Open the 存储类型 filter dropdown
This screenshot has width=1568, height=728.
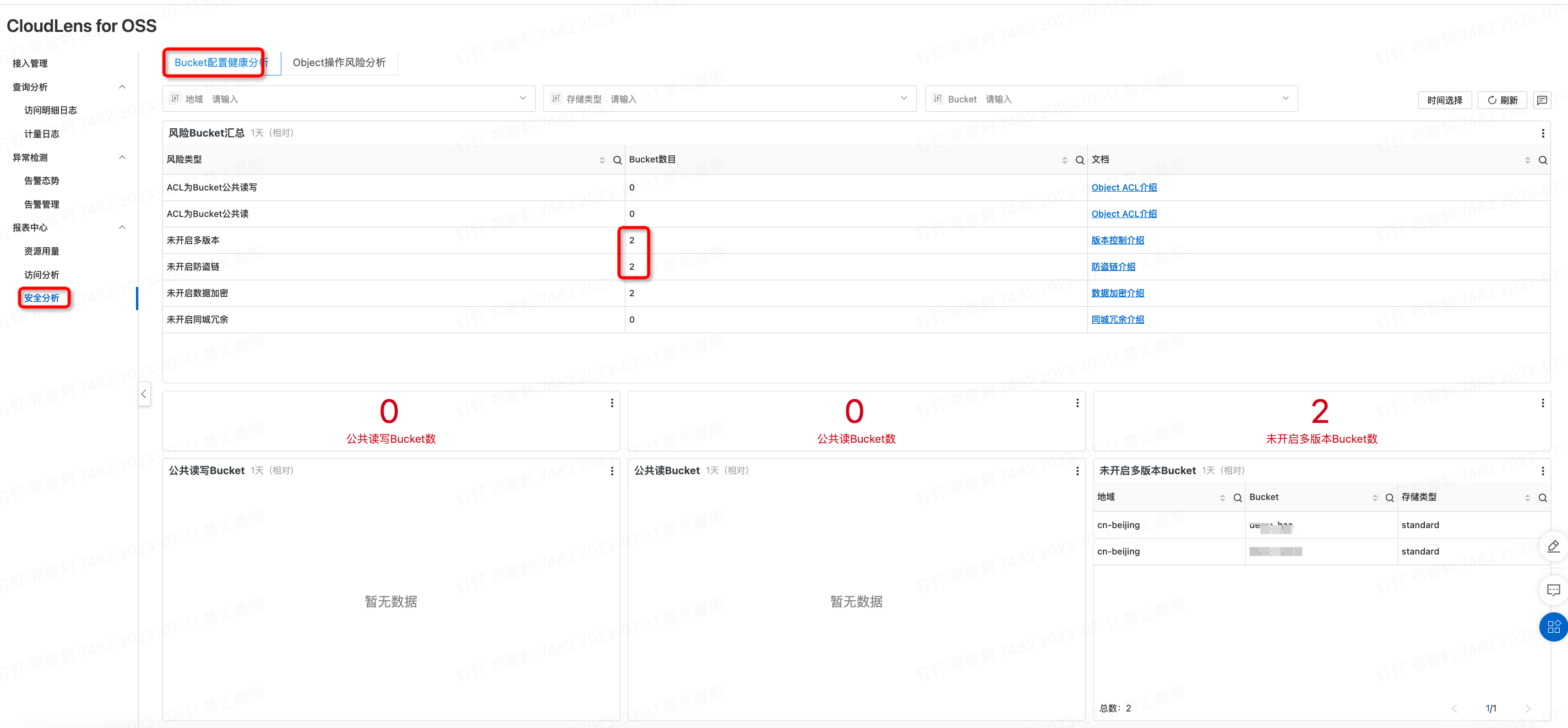(x=903, y=99)
